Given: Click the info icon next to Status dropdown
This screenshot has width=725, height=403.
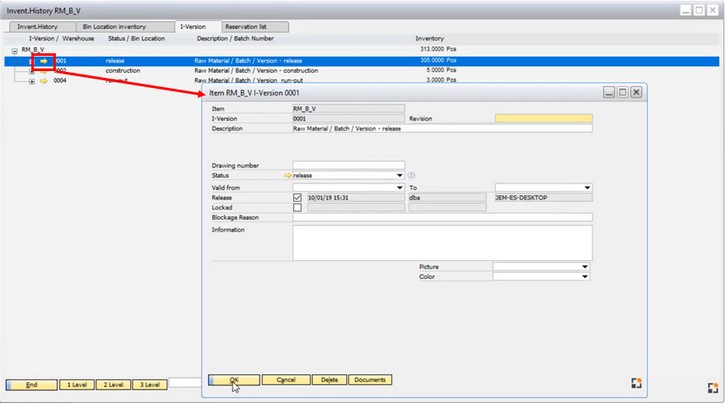Looking at the screenshot, I should point(411,175).
